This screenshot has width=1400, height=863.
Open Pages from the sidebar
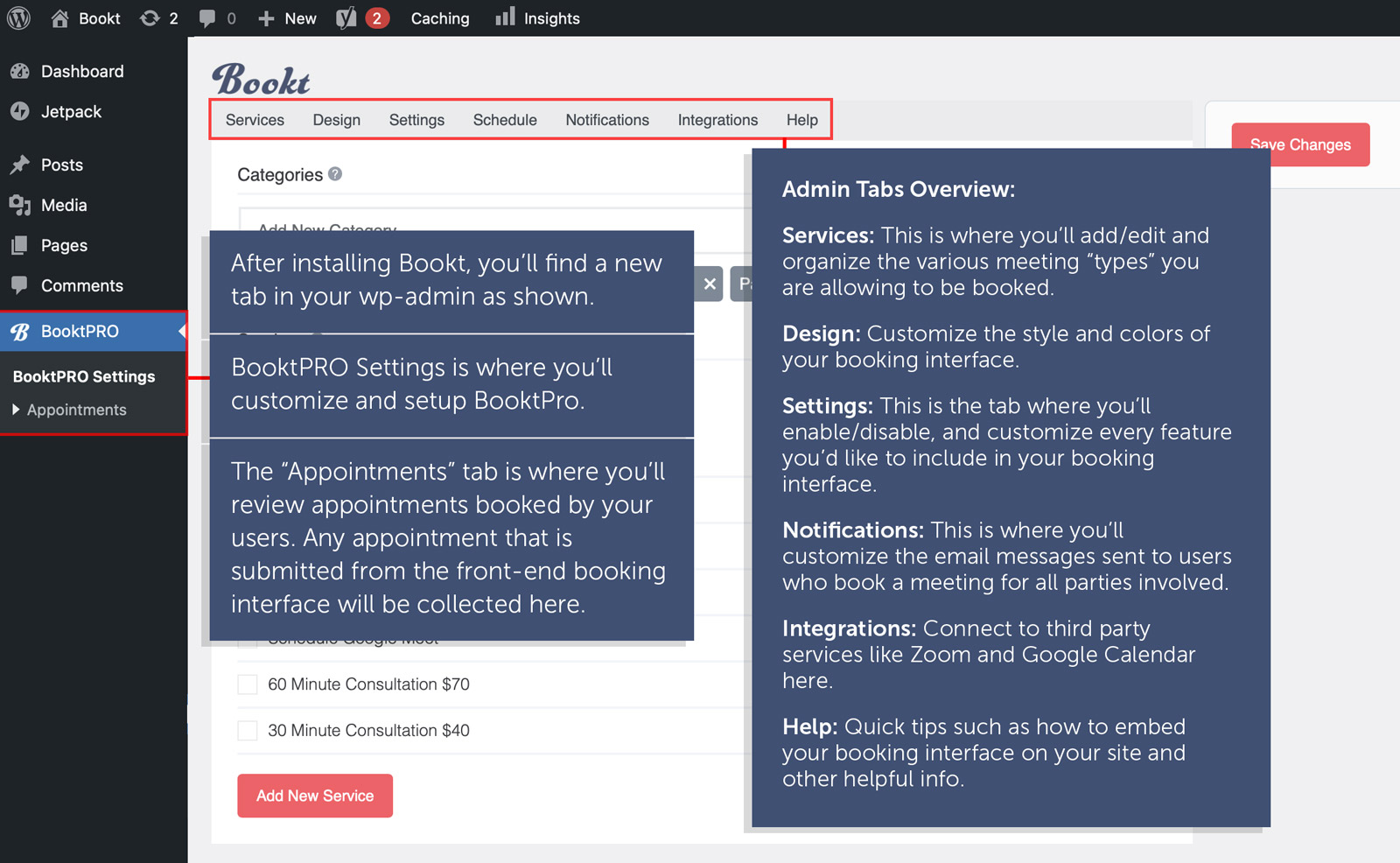pyautogui.click(x=64, y=245)
